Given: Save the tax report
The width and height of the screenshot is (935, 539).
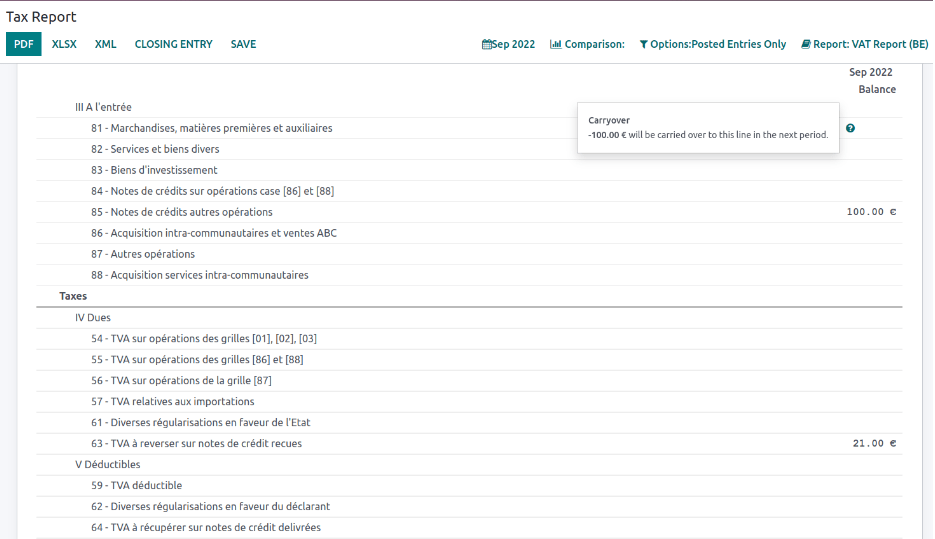Looking at the screenshot, I should pos(243,44).
